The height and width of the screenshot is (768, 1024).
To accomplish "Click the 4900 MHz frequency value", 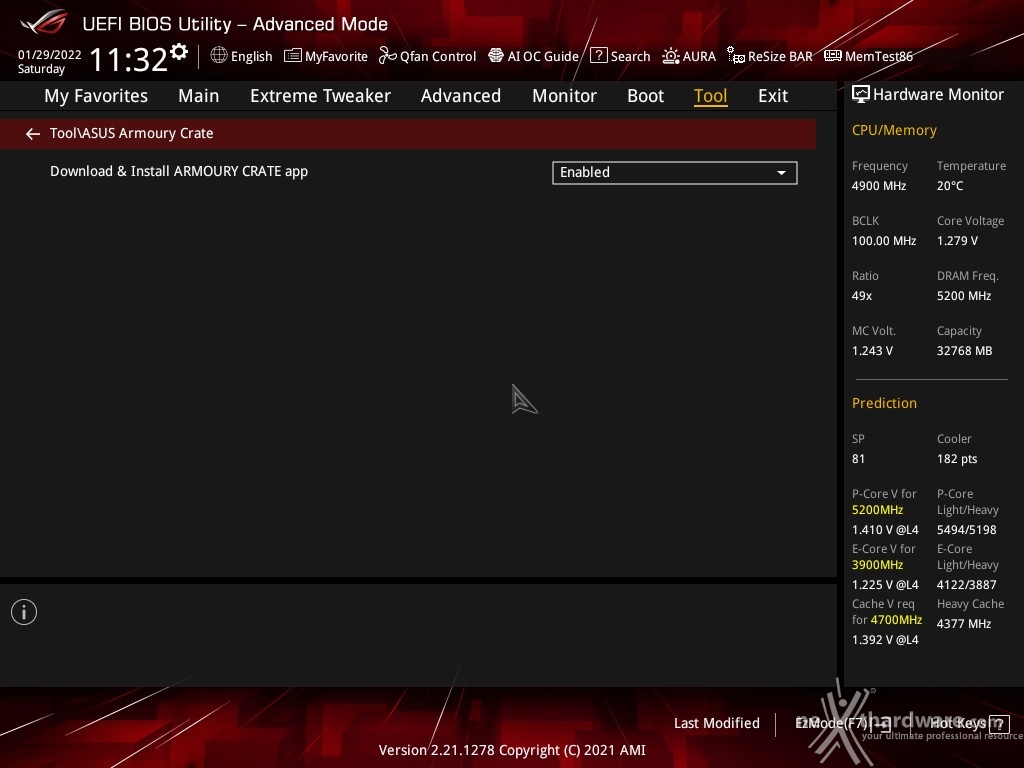I will pyautogui.click(x=879, y=186).
